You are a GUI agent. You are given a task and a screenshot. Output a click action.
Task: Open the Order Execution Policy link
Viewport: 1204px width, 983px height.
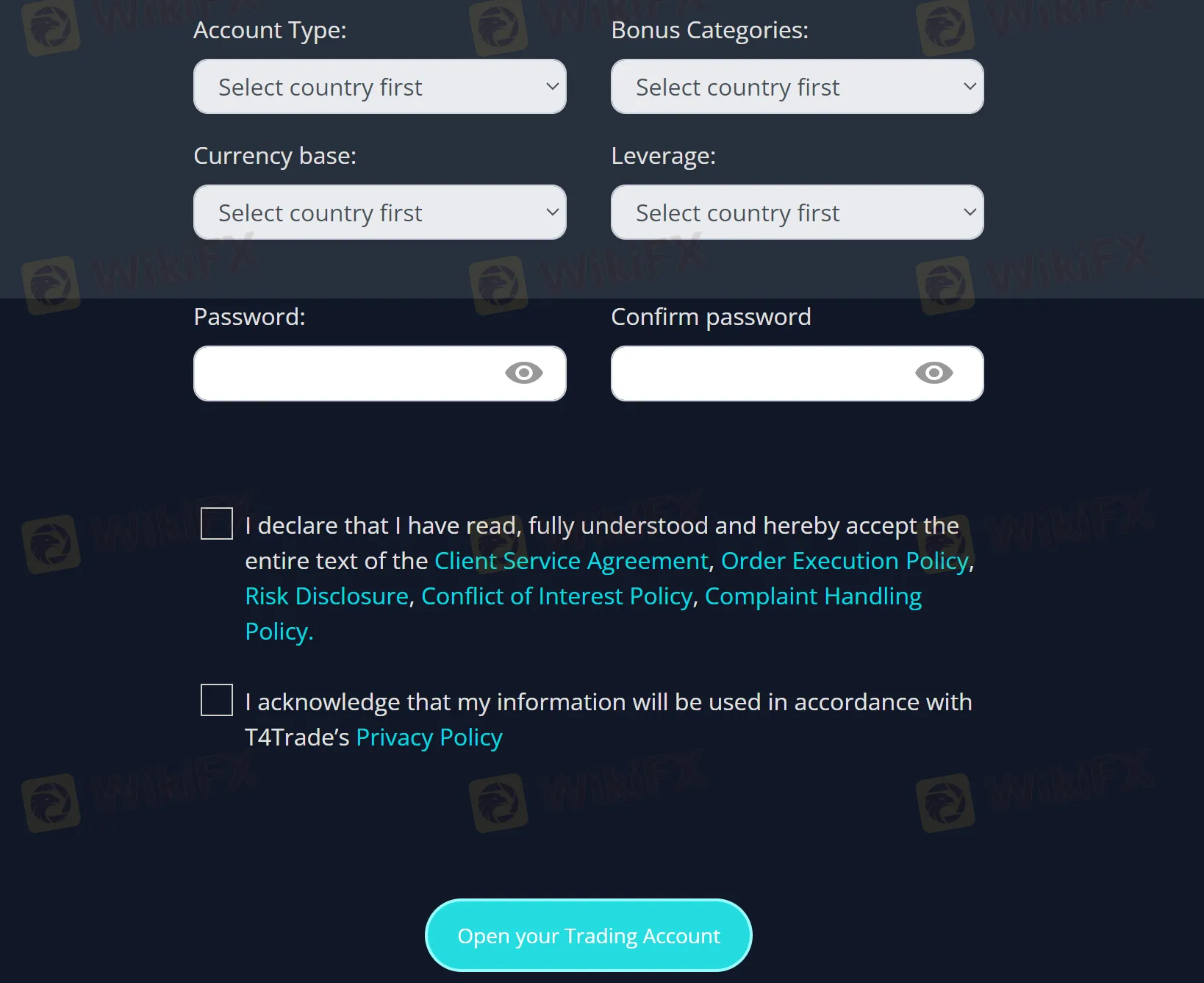[845, 561]
